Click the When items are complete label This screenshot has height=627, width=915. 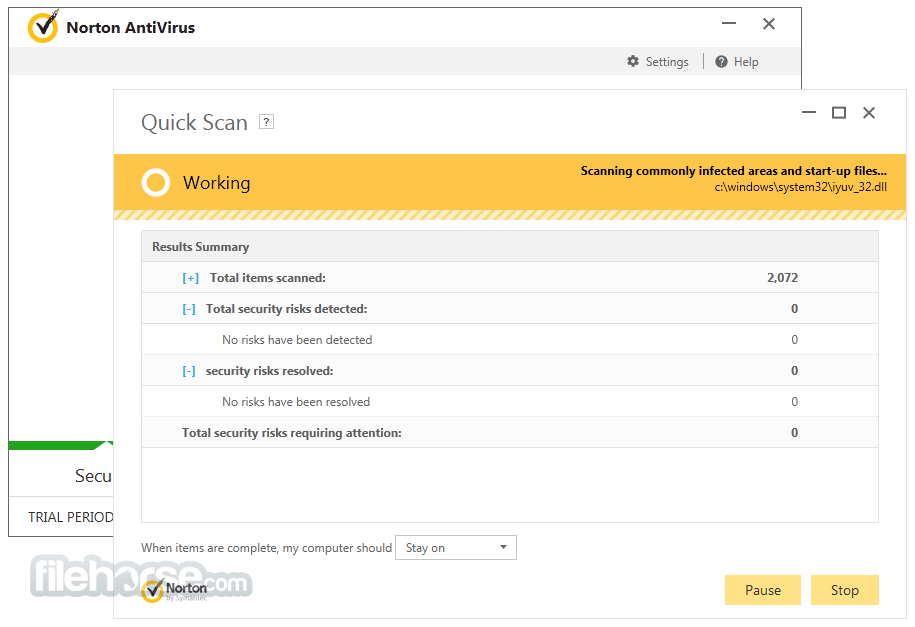266,548
